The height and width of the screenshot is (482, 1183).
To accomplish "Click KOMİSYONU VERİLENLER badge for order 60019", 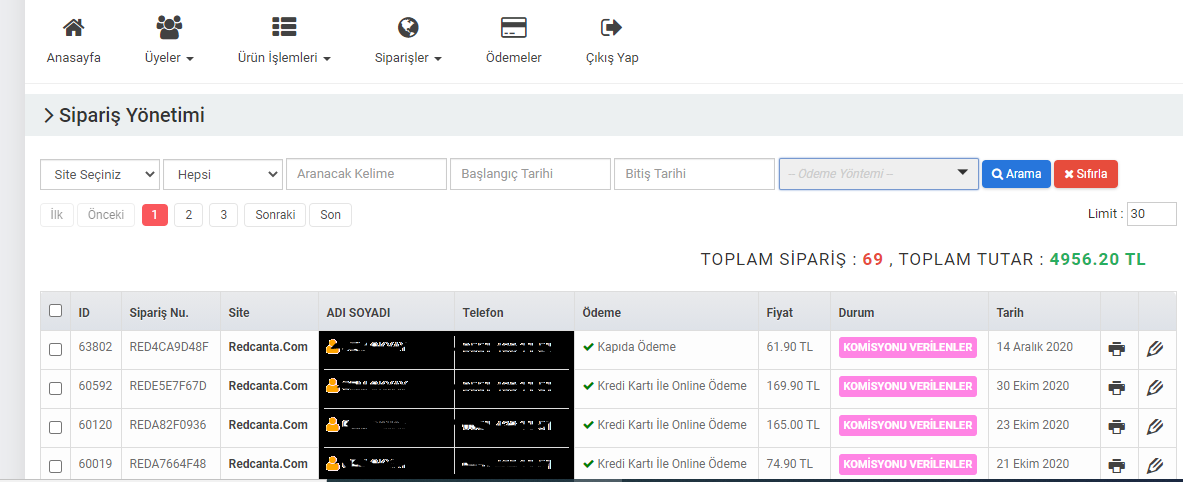I will pos(908,464).
